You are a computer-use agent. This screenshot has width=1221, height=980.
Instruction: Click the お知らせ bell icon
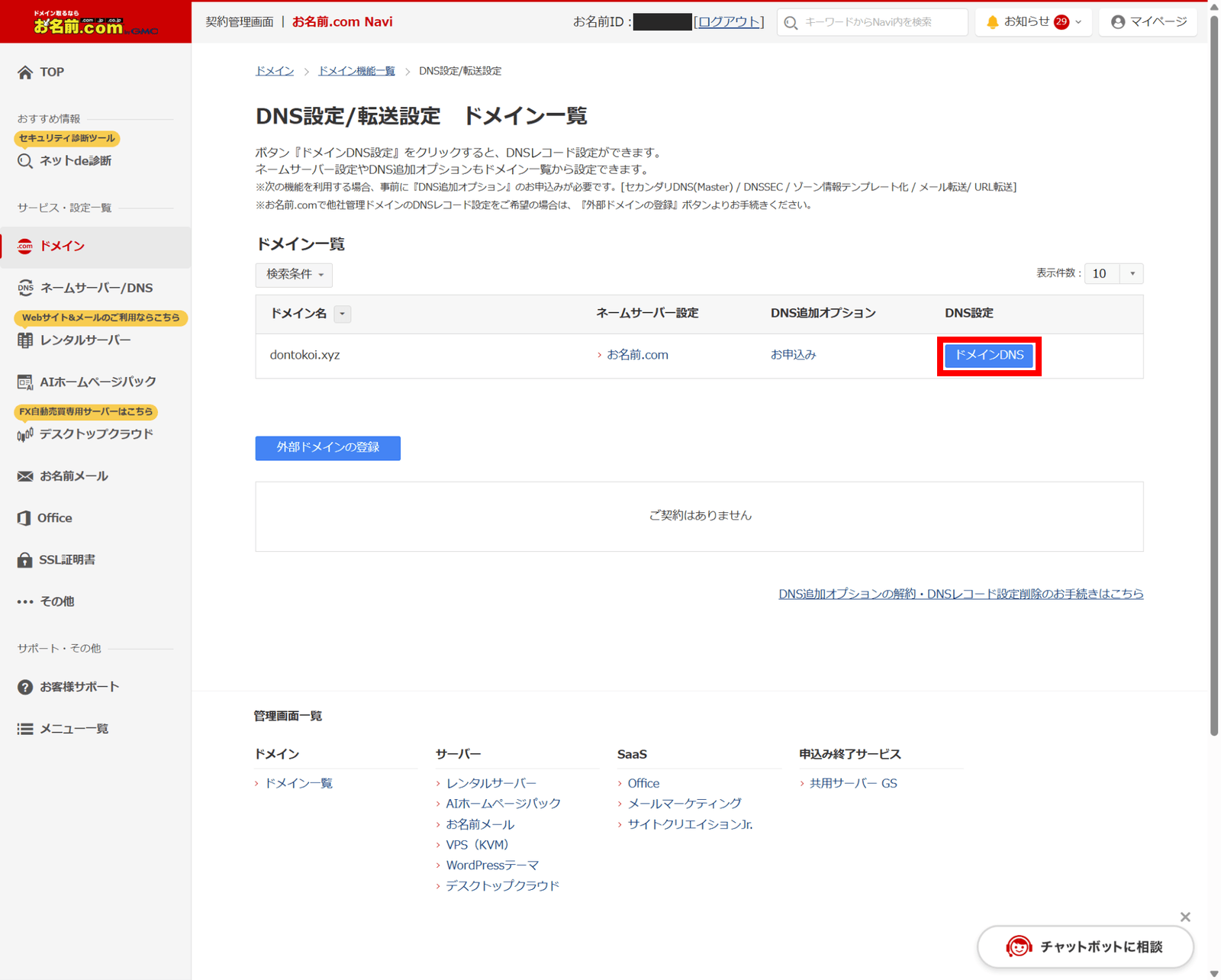point(992,22)
